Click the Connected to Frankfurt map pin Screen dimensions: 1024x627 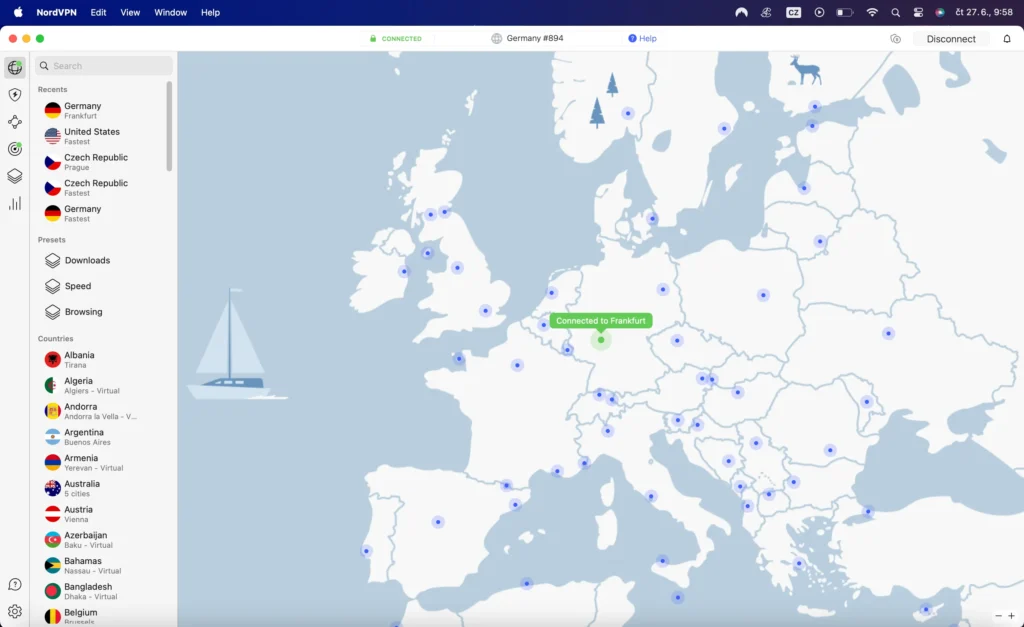tap(601, 340)
